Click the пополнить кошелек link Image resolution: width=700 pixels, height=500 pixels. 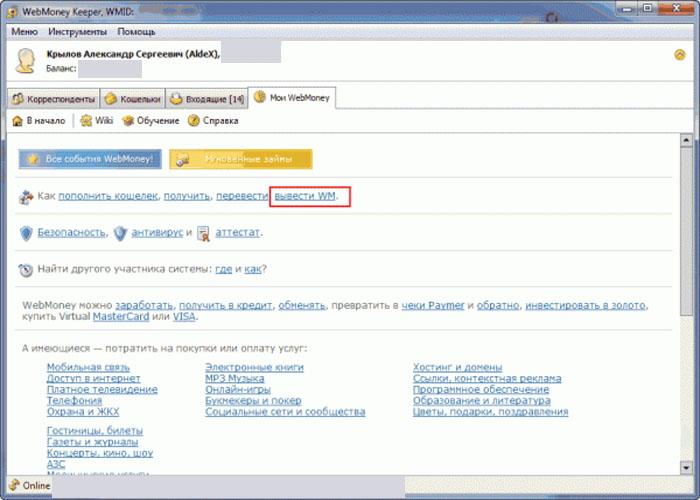point(108,196)
